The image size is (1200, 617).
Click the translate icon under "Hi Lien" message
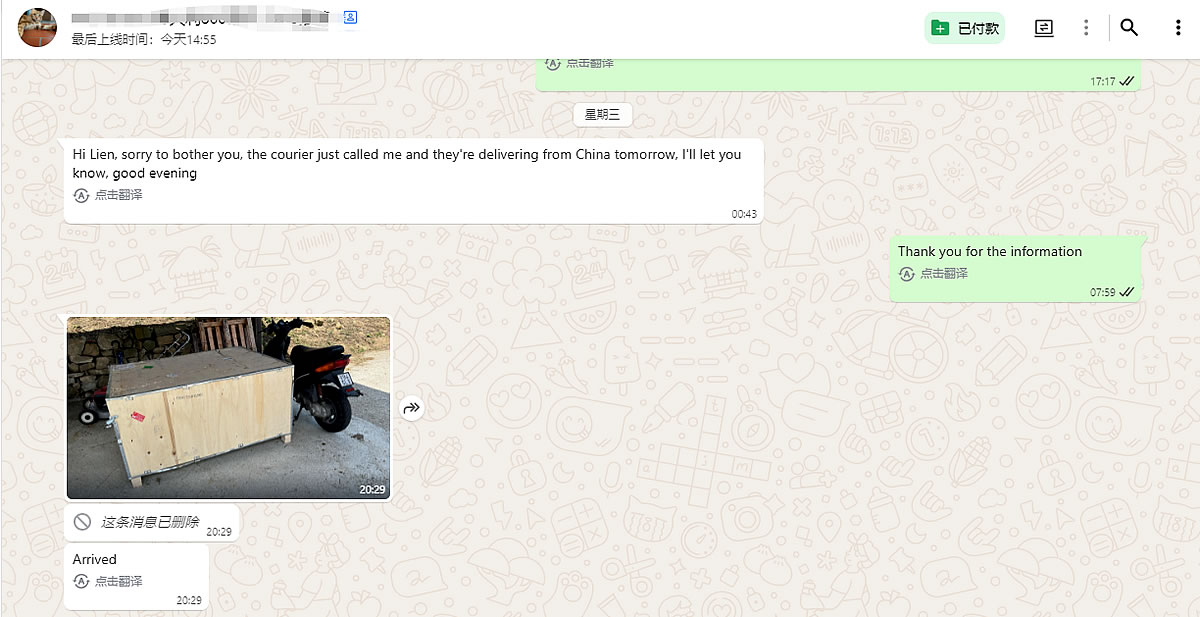[x=82, y=195]
